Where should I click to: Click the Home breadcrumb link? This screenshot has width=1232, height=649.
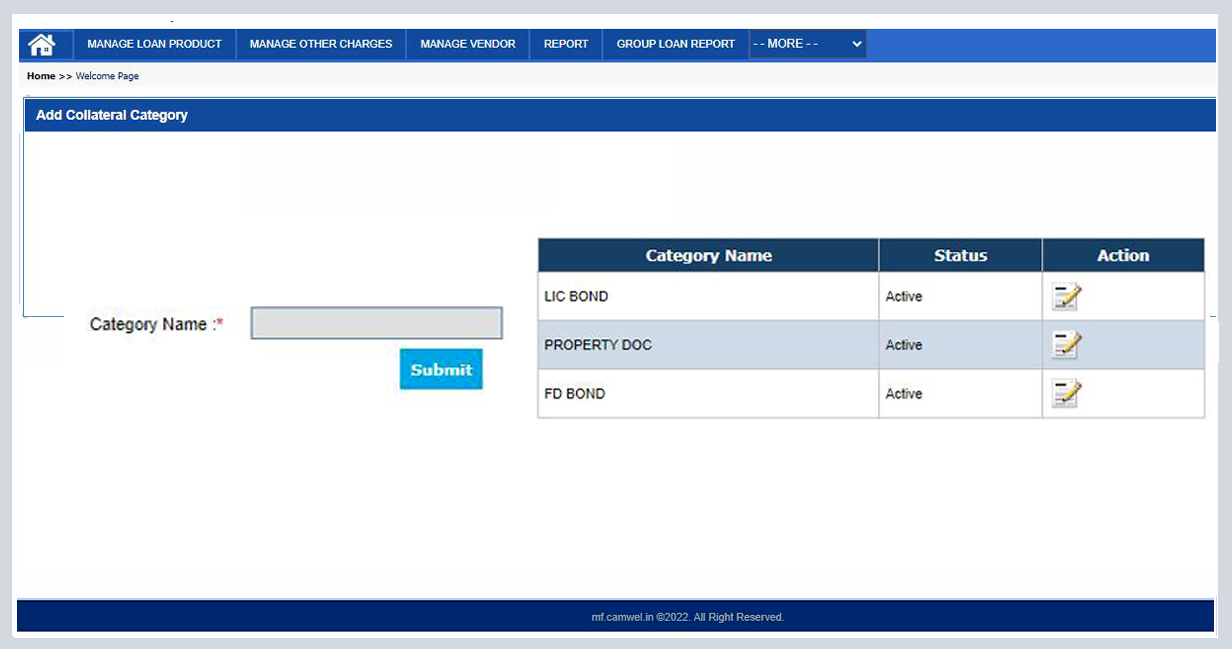(x=41, y=76)
